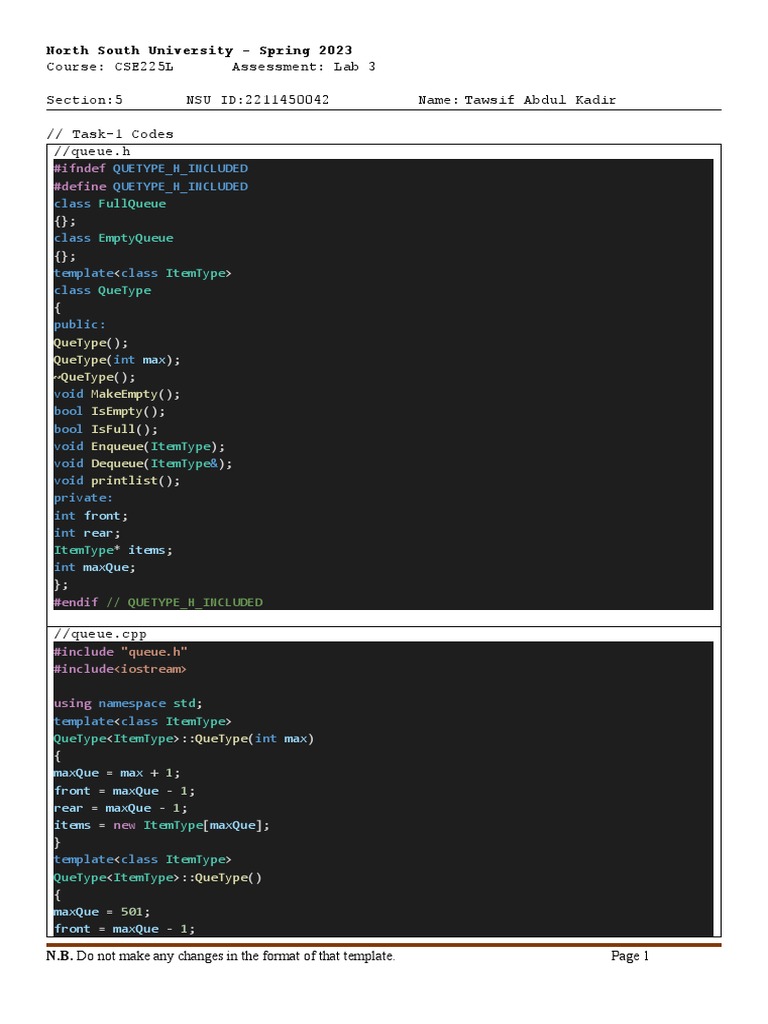
Task: Click the heading 'North South University – Spring 2023'
Action: pos(199,50)
